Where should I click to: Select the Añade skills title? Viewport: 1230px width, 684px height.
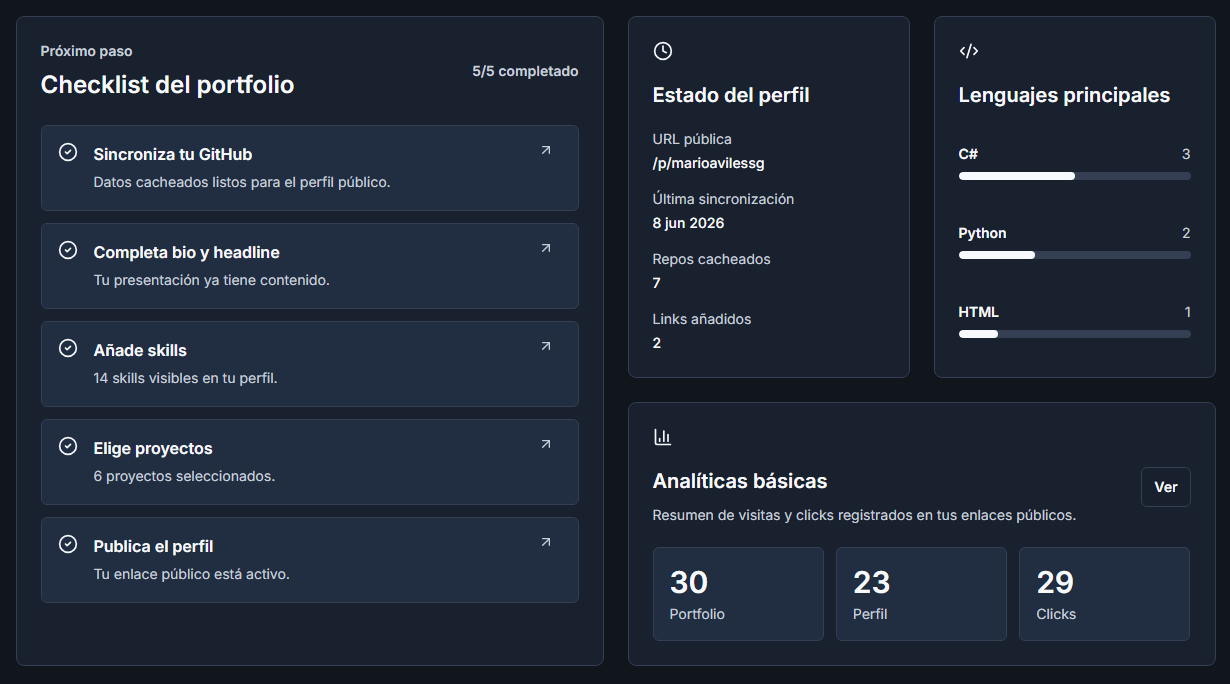pos(140,350)
